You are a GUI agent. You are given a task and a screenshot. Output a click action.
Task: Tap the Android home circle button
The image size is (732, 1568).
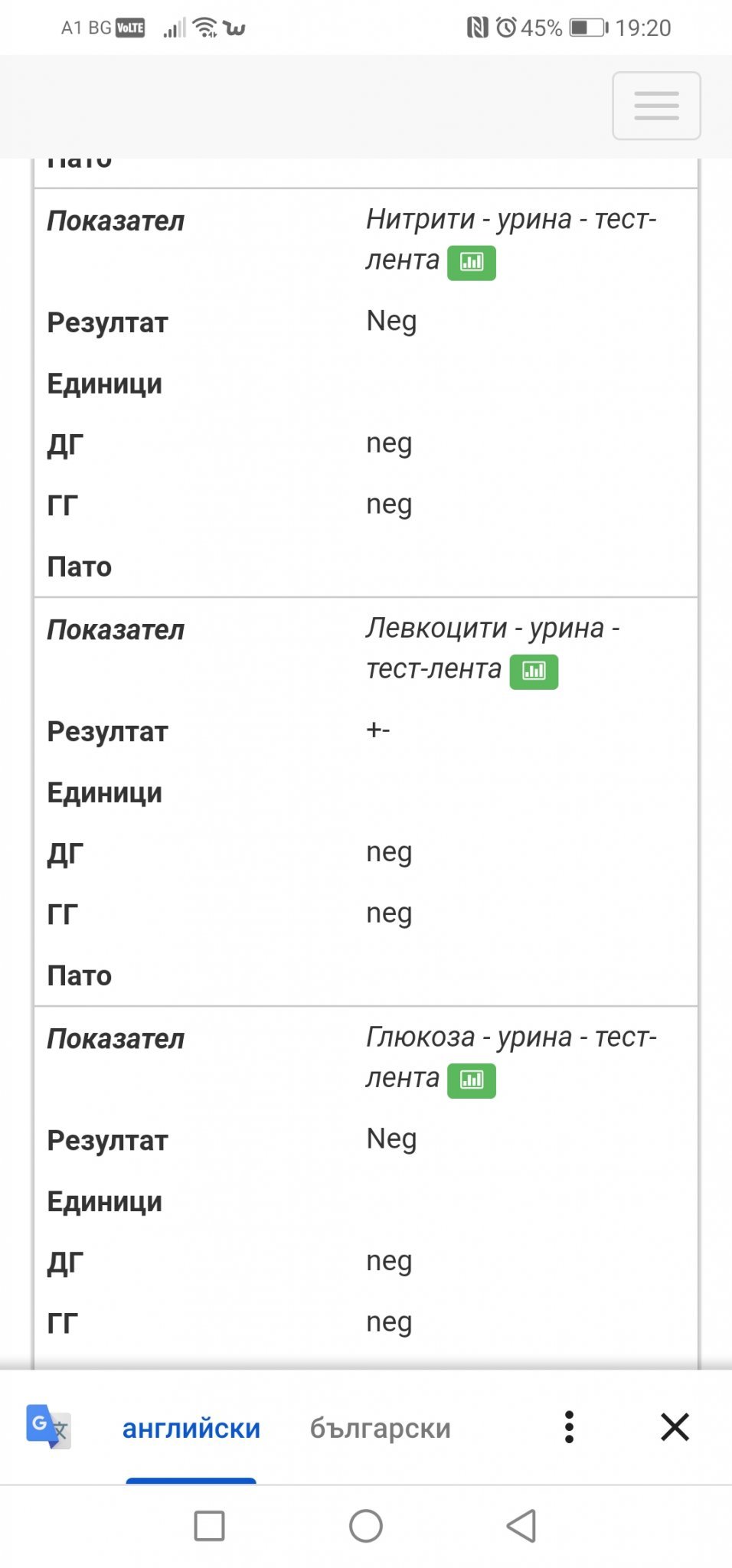coord(366,1526)
